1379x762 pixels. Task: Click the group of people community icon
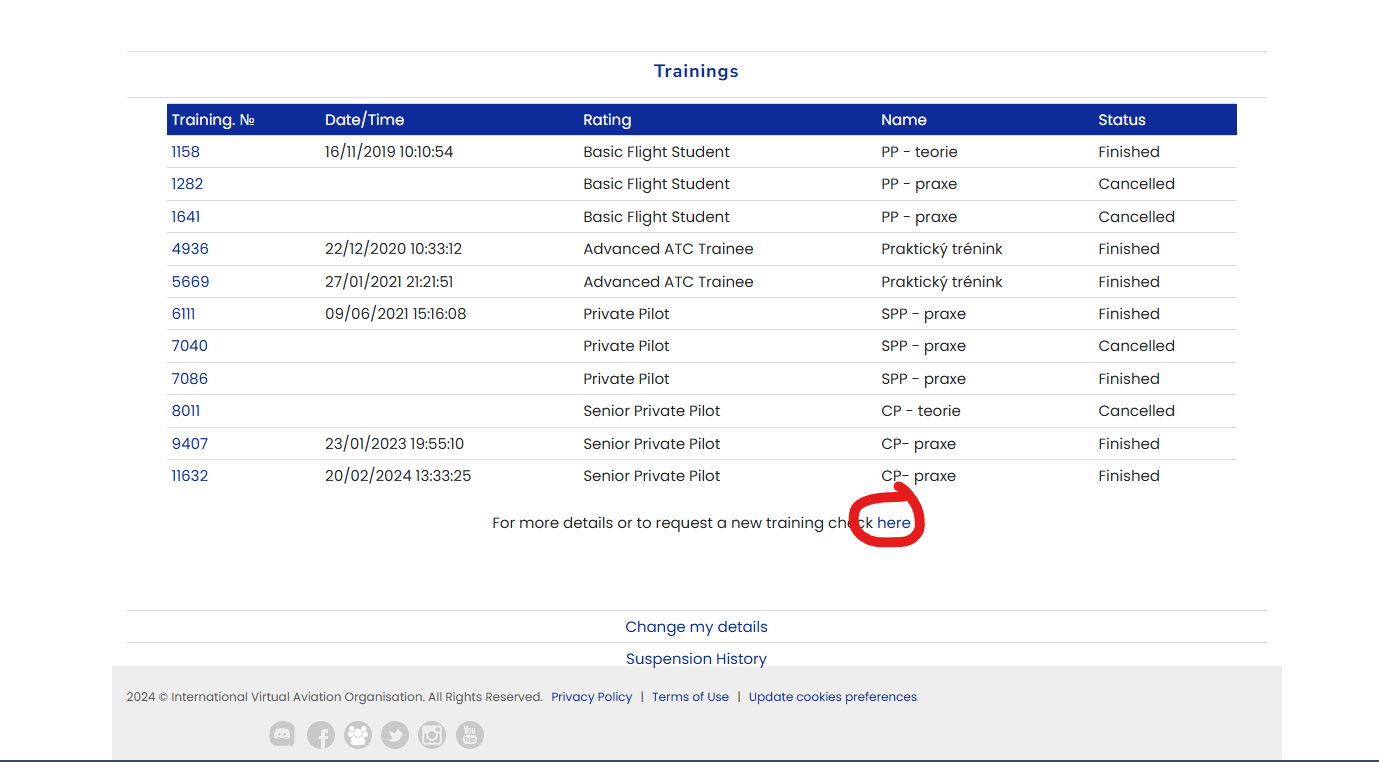358,735
